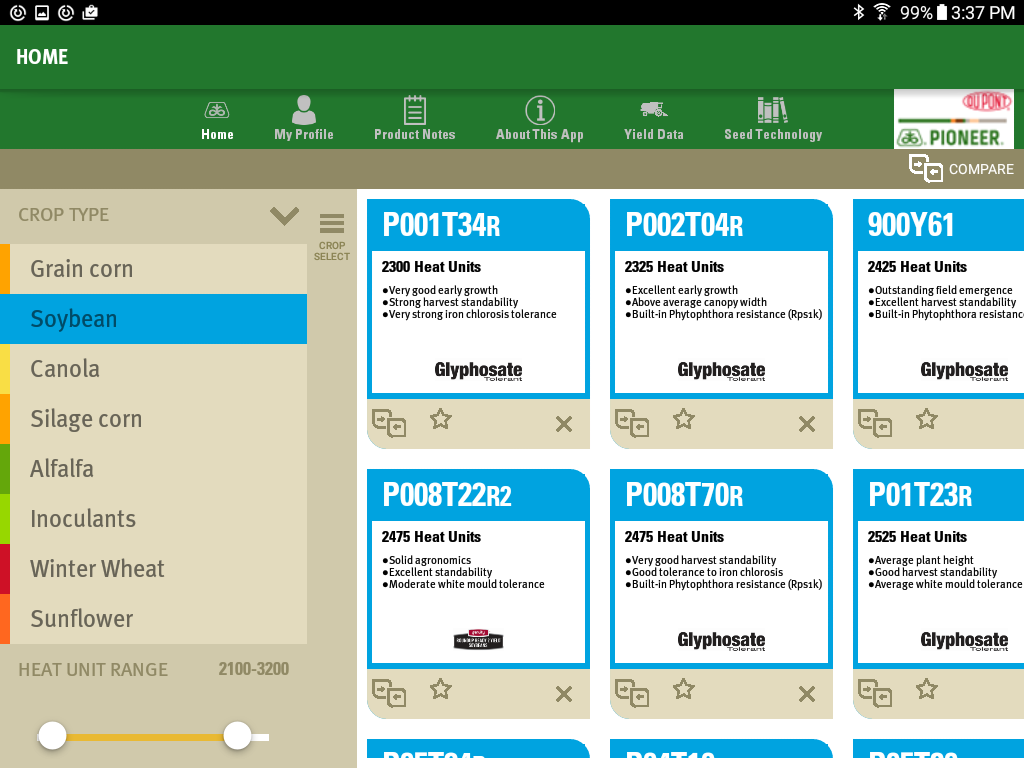Click the minimum heat unit slider handle

(52, 736)
